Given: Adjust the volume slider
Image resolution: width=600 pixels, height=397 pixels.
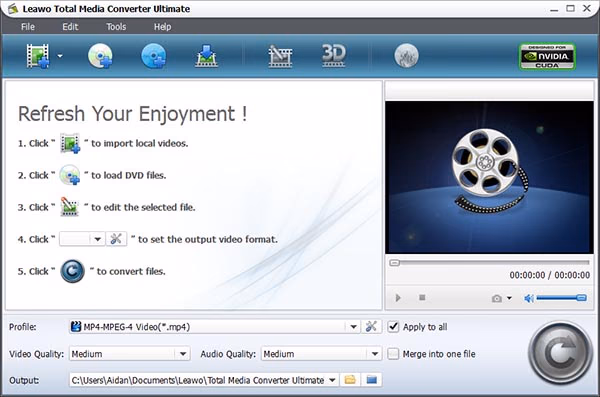Looking at the screenshot, I should tap(561, 298).
